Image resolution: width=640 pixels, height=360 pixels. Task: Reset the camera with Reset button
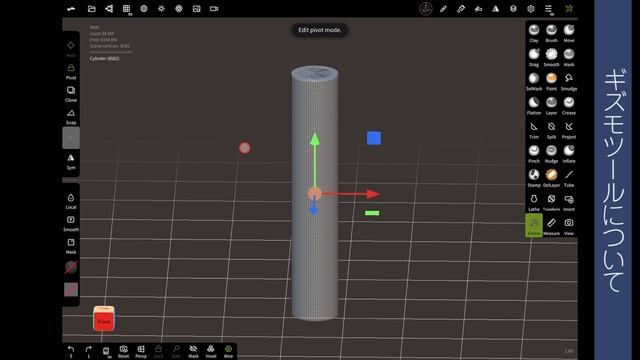tap(123, 351)
